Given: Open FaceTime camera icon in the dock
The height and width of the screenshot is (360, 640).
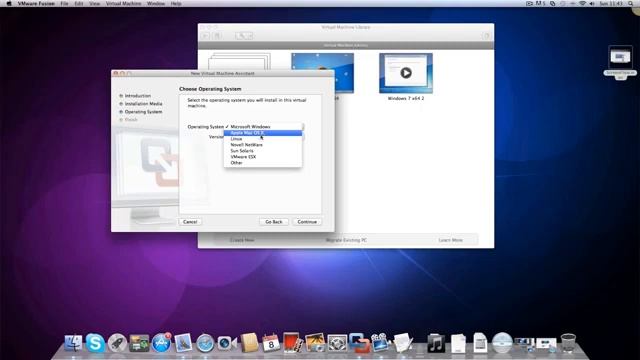Looking at the screenshot, I should point(227,343).
